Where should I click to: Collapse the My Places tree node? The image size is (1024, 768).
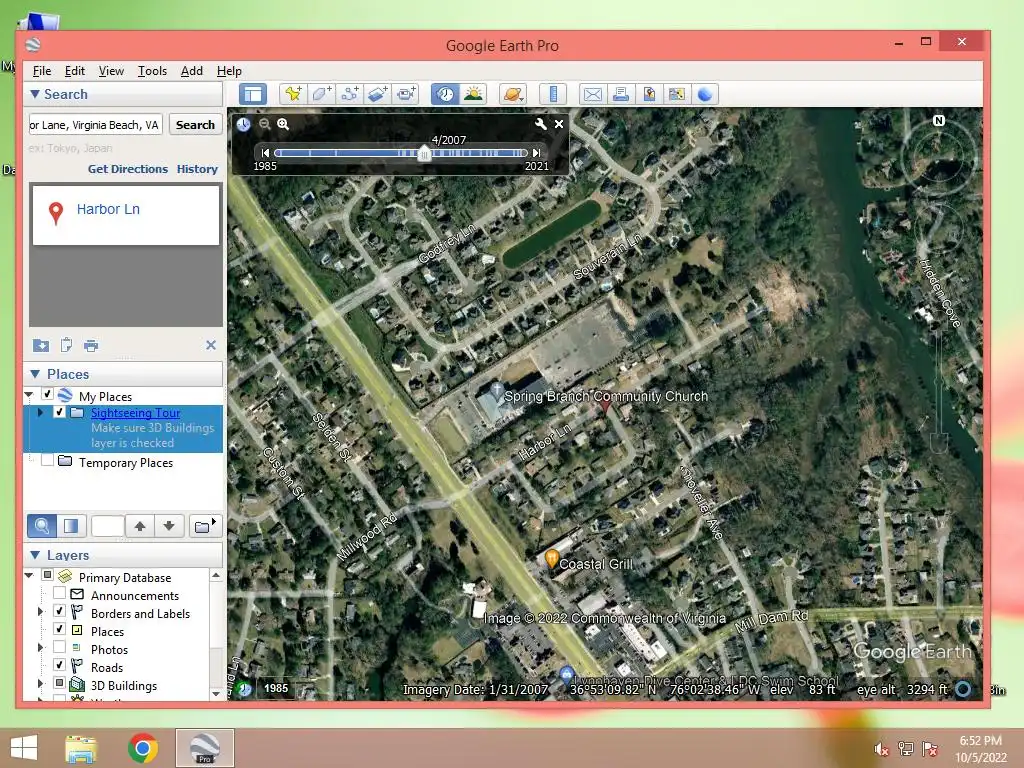tap(29, 394)
